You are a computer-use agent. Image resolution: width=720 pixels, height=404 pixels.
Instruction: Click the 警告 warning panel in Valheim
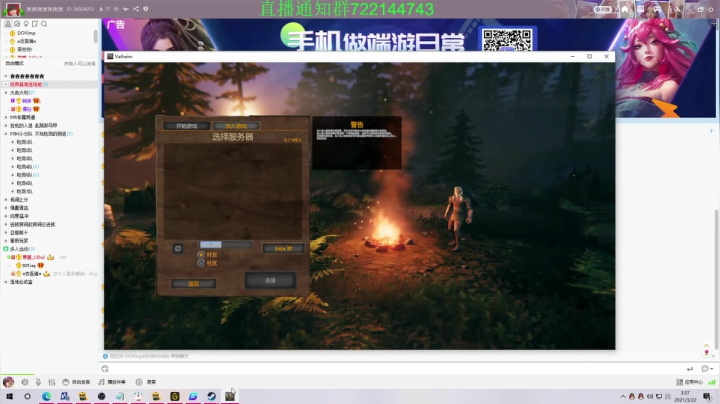[x=357, y=143]
